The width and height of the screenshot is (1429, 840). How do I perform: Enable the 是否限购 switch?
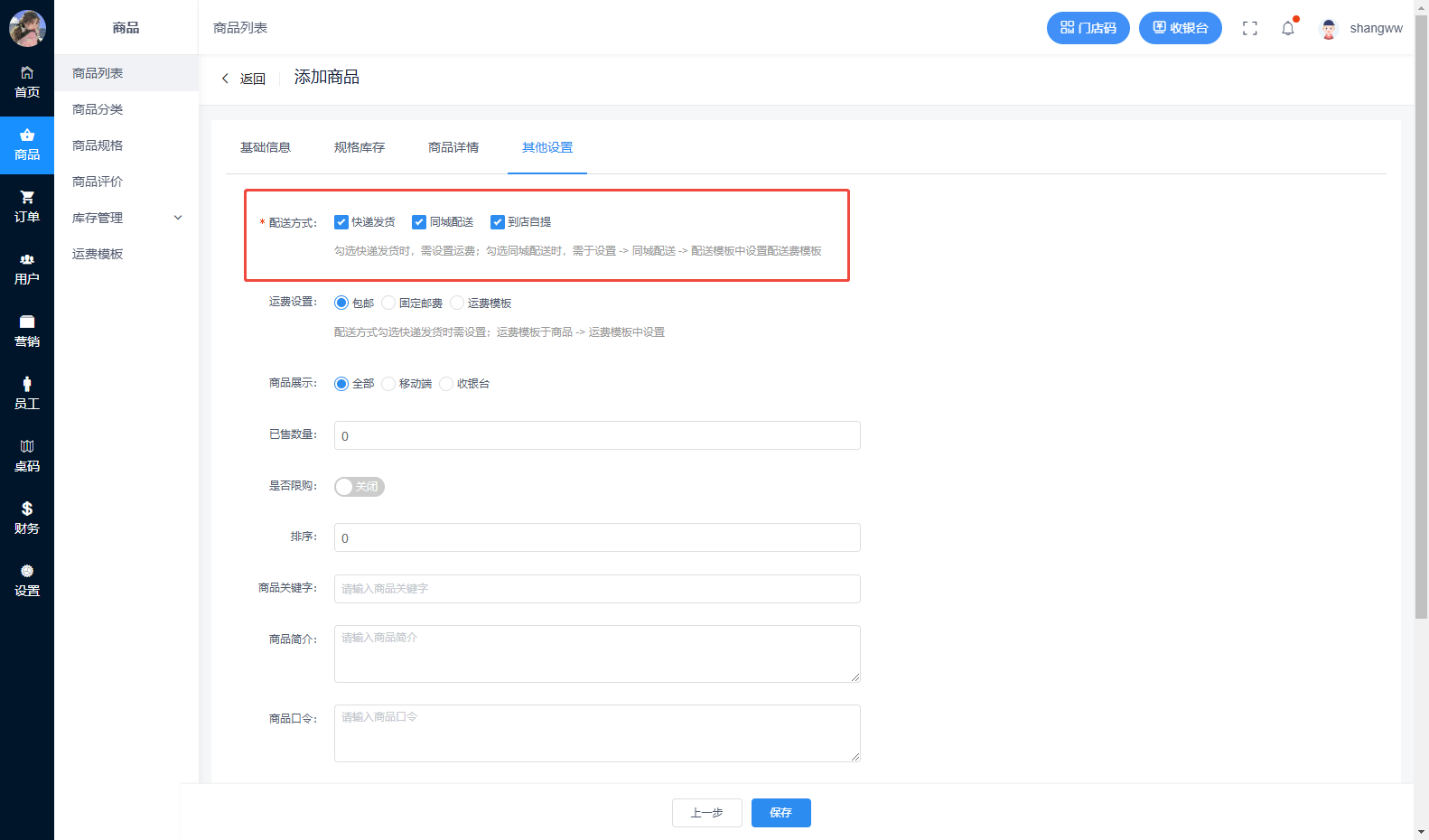[x=359, y=487]
